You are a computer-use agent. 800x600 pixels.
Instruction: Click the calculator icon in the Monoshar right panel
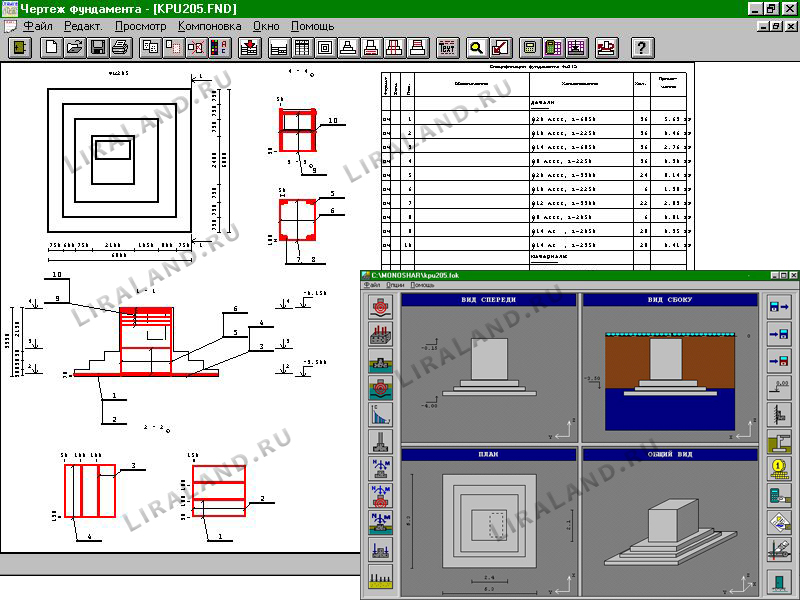[779, 494]
